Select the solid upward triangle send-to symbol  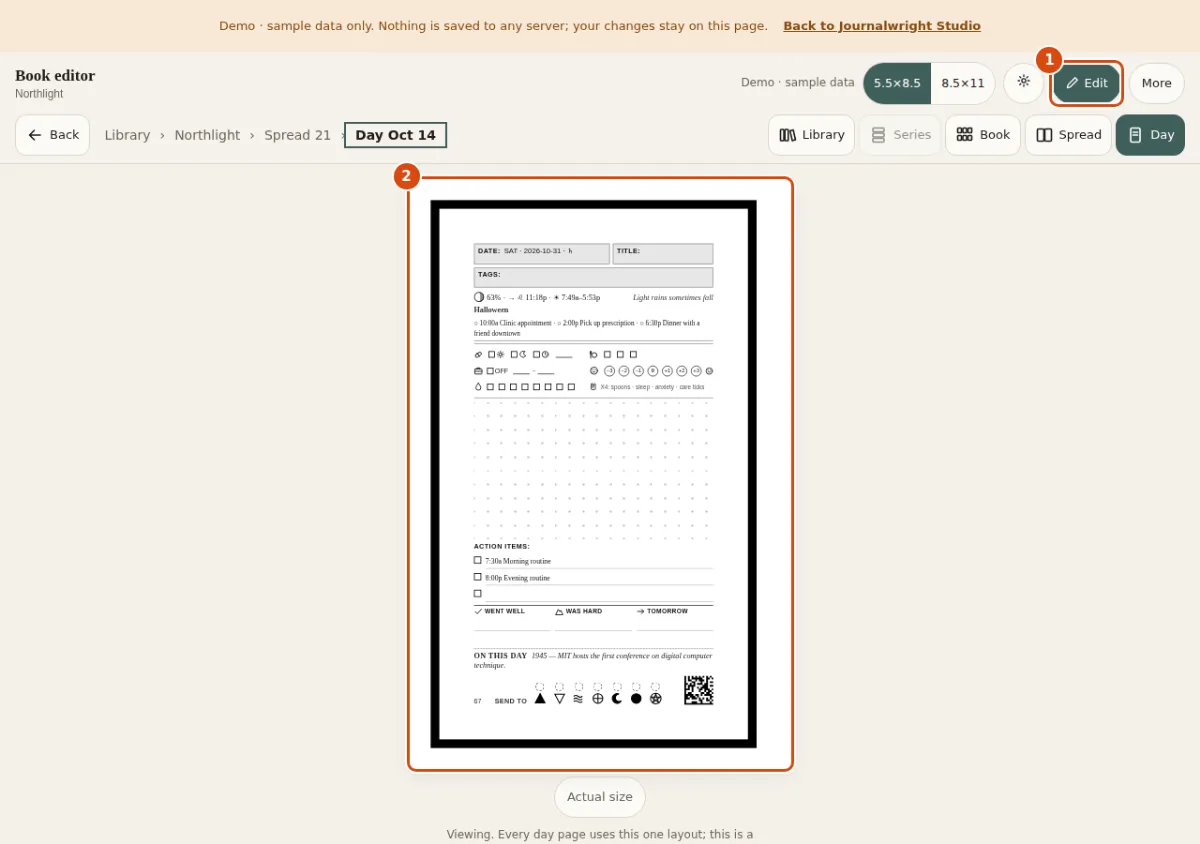click(x=540, y=698)
